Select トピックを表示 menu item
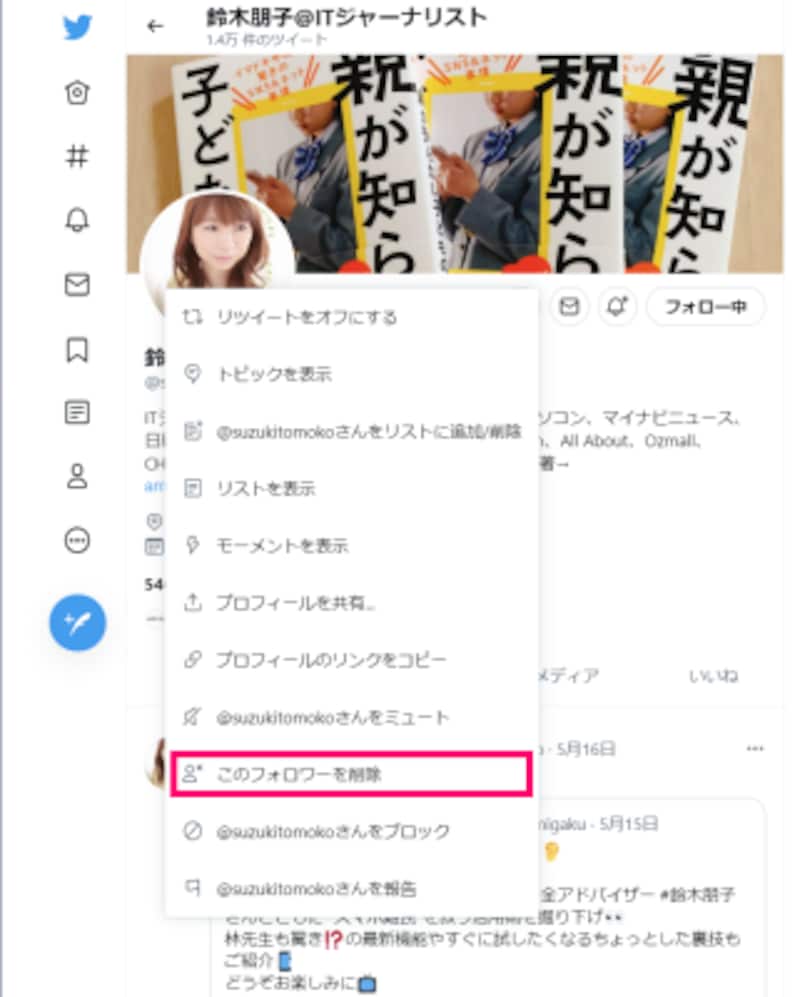Image resolution: width=800 pixels, height=997 pixels. pyautogui.click(x=351, y=374)
